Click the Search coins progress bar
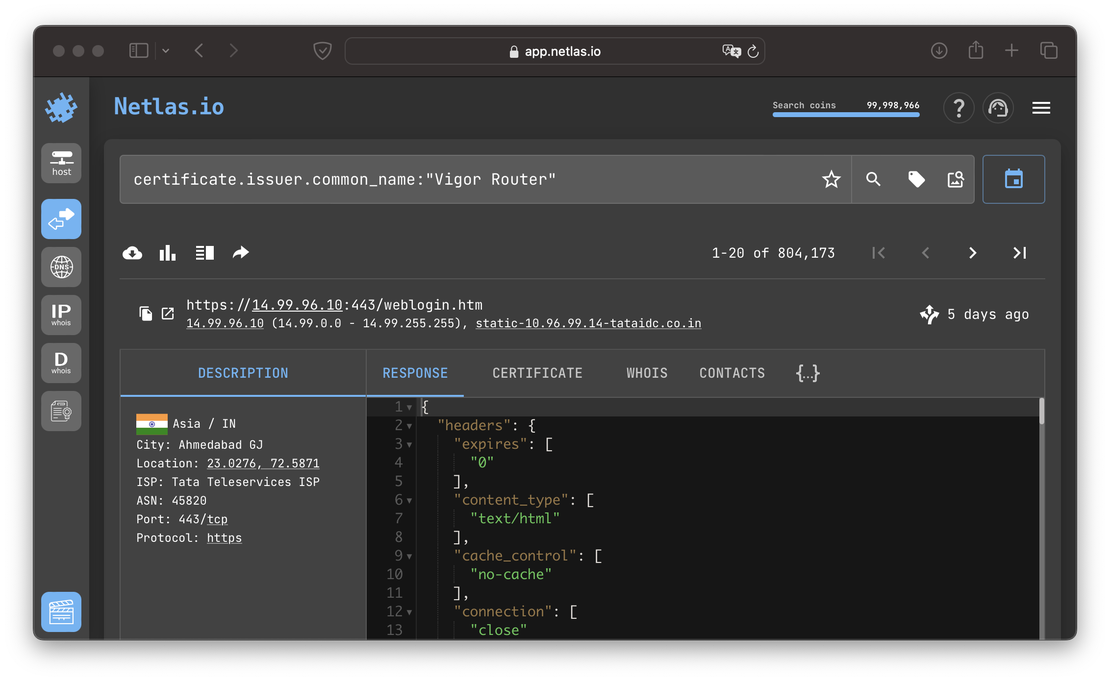Image resolution: width=1110 pixels, height=681 pixels. click(x=846, y=115)
